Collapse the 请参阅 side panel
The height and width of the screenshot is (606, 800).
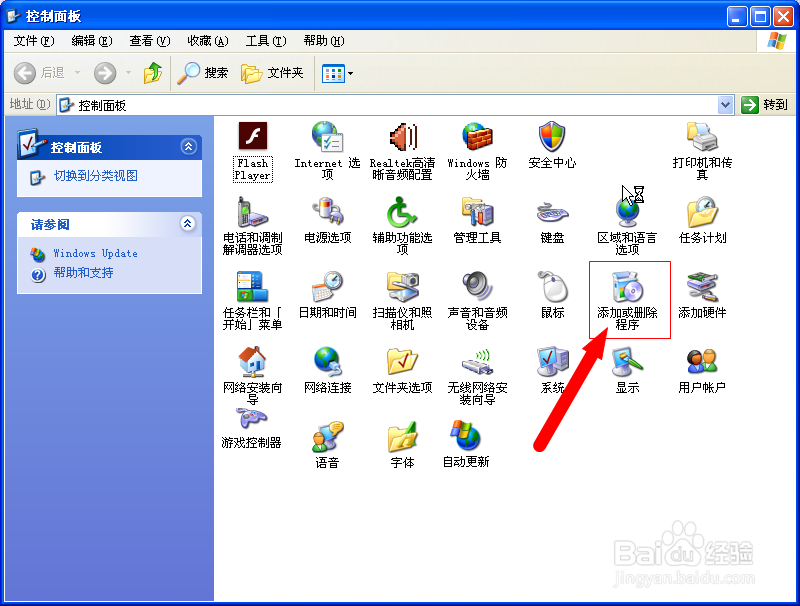coord(188,223)
